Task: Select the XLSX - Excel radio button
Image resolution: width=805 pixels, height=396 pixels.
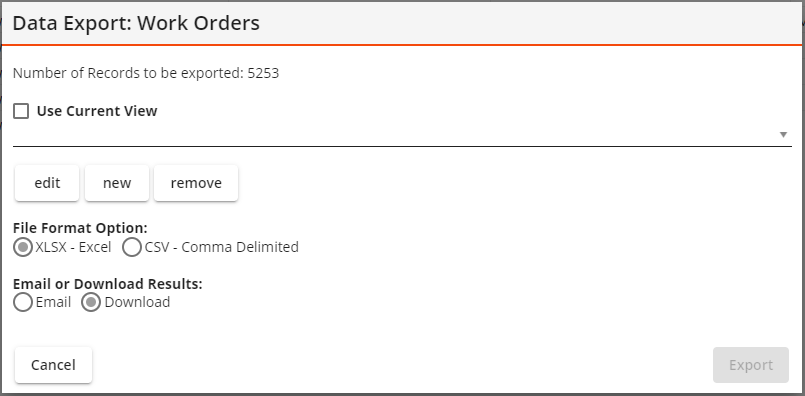Action: (x=23, y=248)
